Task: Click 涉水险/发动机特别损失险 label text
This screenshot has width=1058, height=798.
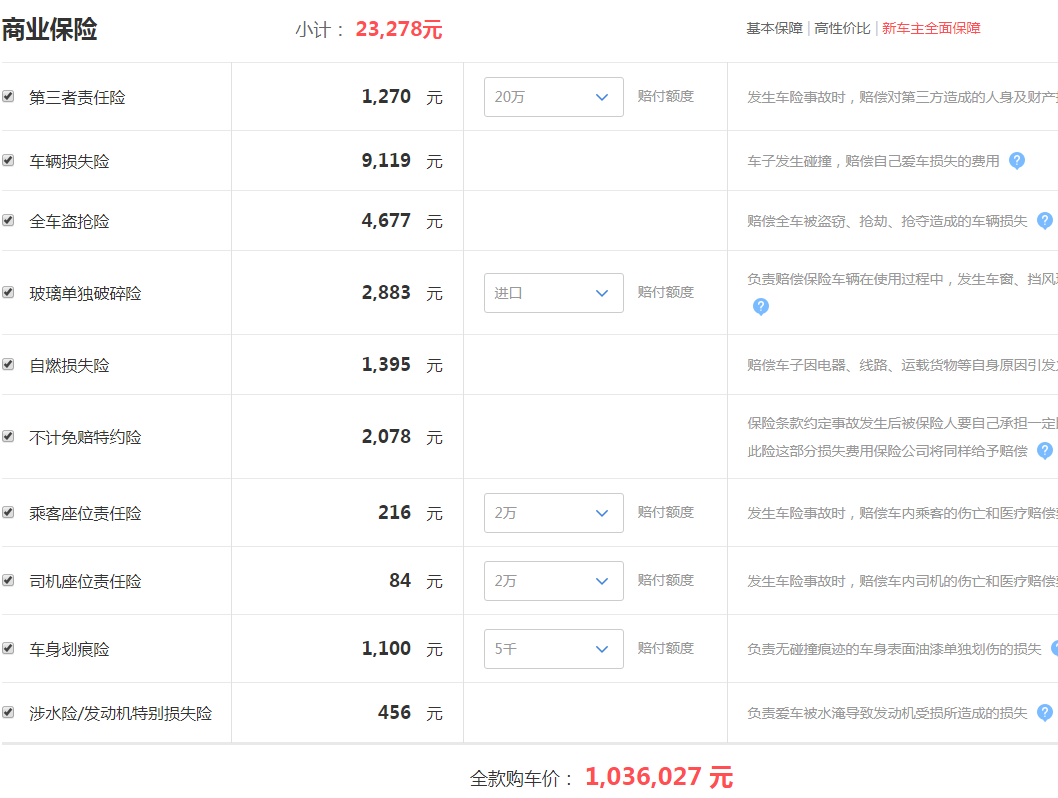Action: pos(120,714)
